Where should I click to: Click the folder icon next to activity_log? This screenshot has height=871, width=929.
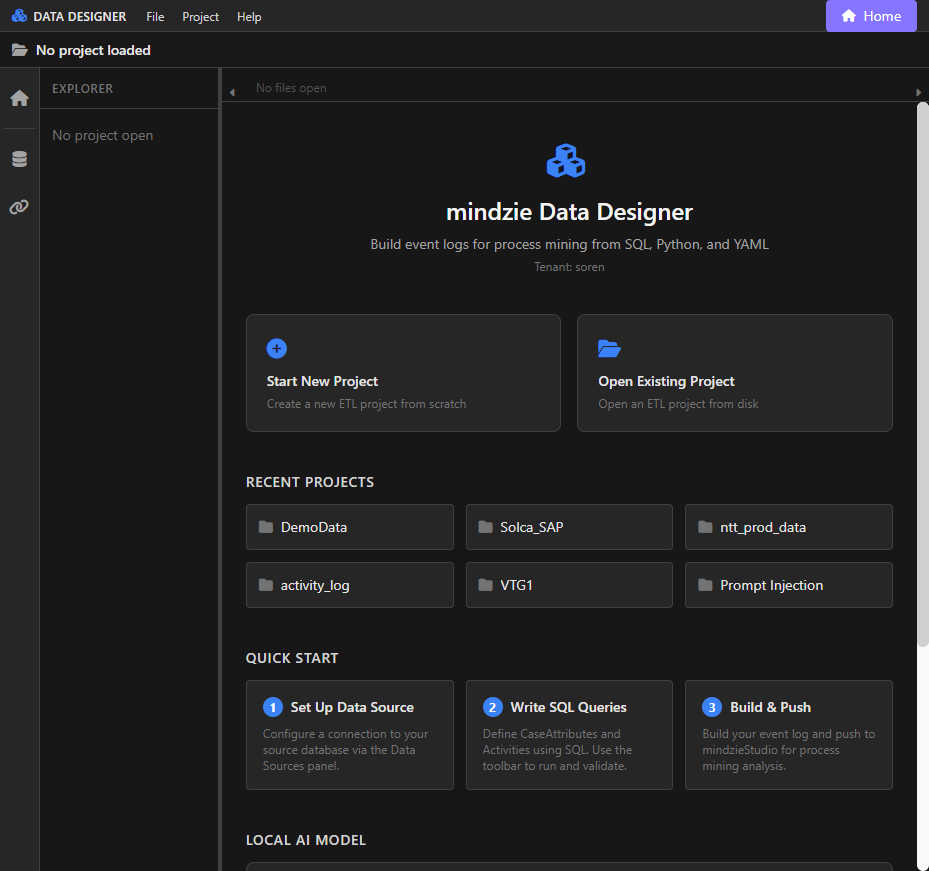tap(266, 585)
